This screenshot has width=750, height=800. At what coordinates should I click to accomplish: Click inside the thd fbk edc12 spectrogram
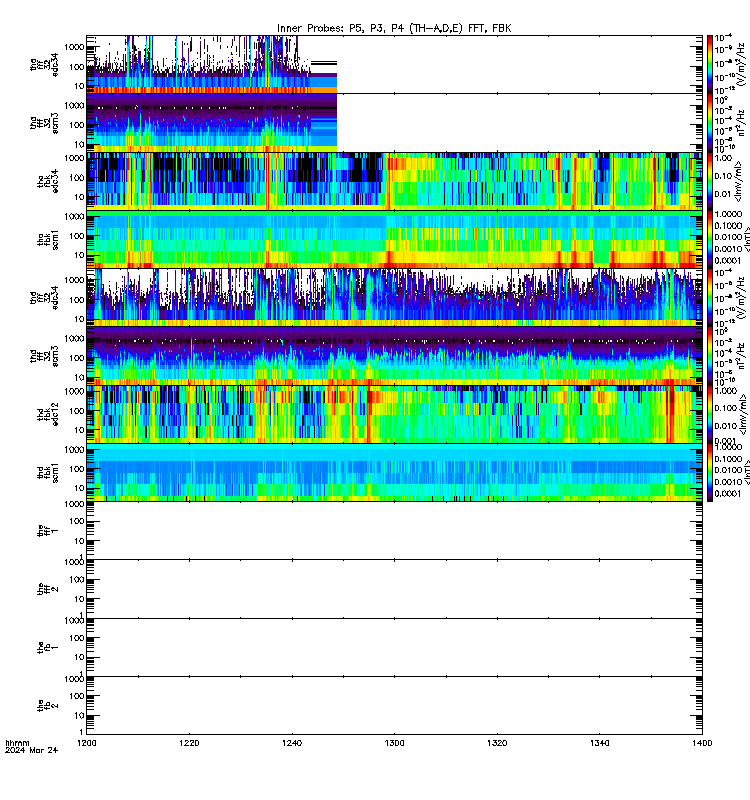[394, 414]
